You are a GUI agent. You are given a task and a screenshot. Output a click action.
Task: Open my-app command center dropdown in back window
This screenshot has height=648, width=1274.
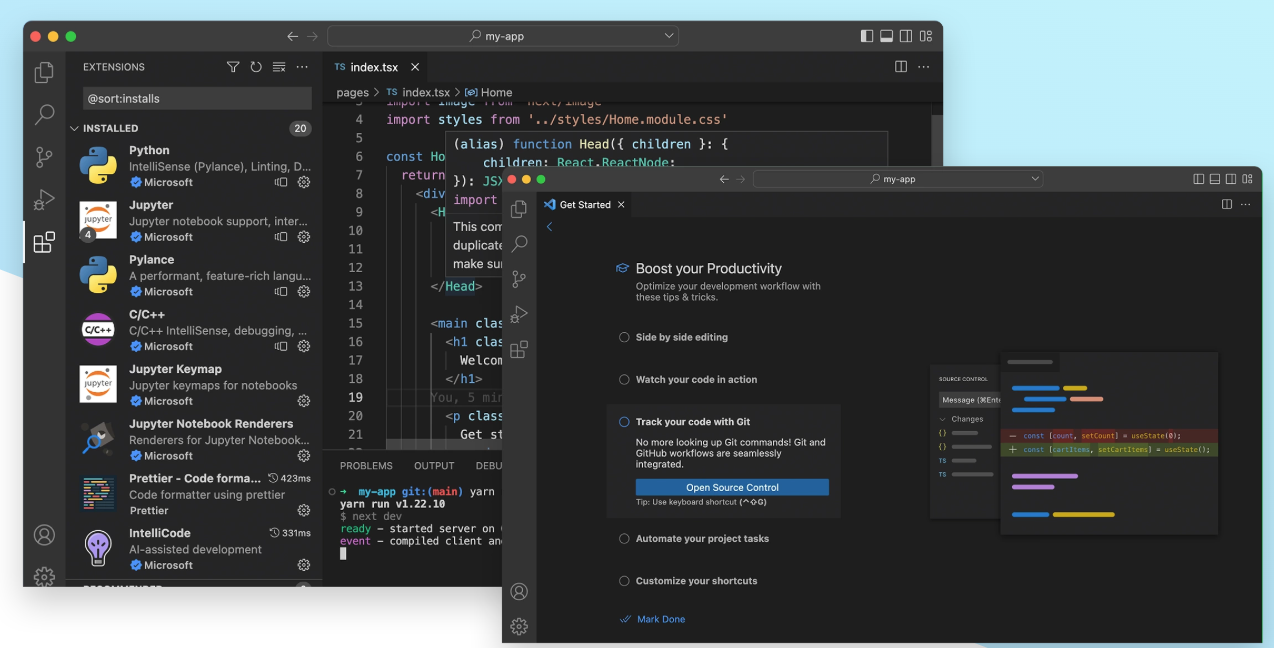click(669, 36)
